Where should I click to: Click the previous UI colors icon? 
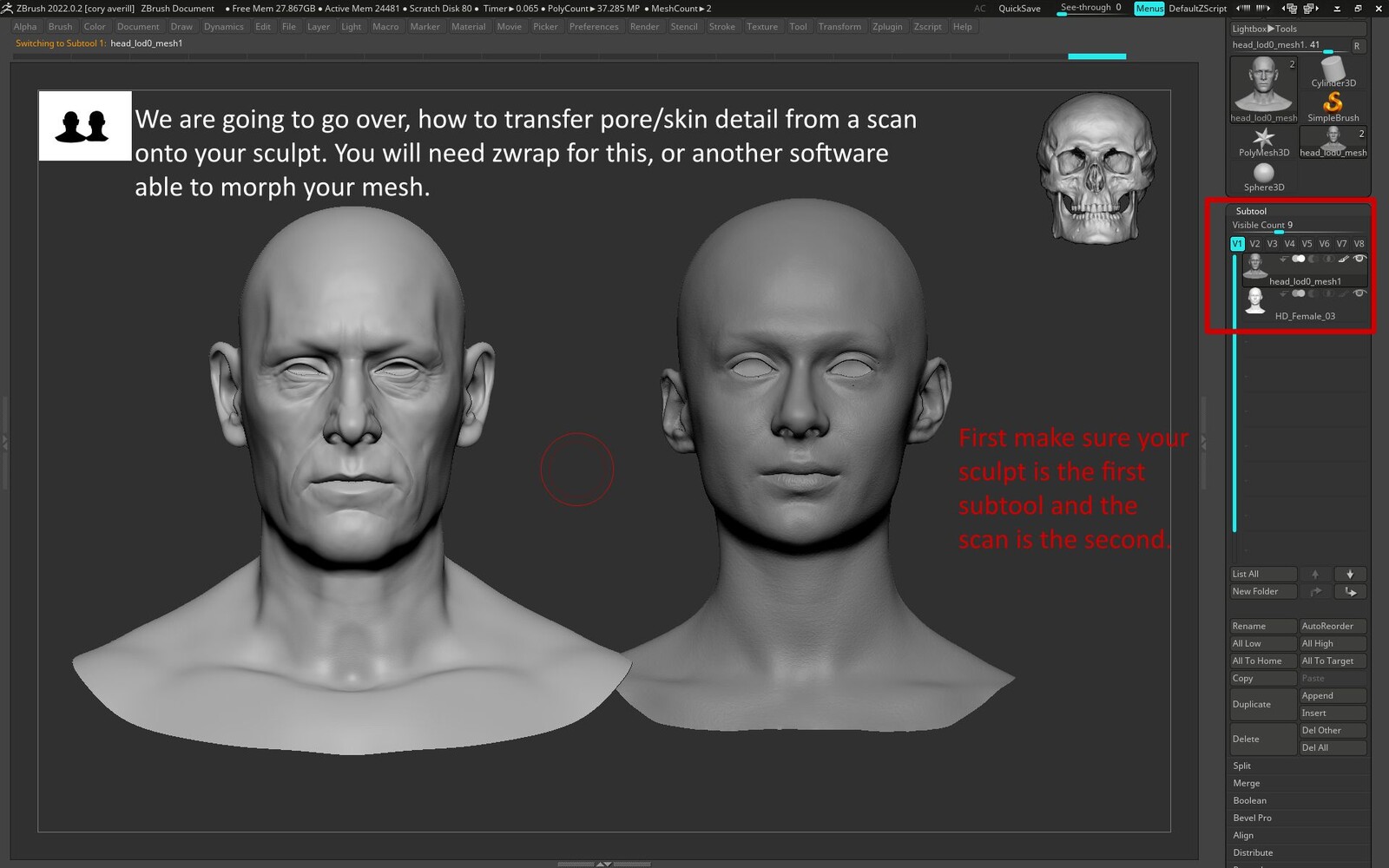point(1243,8)
